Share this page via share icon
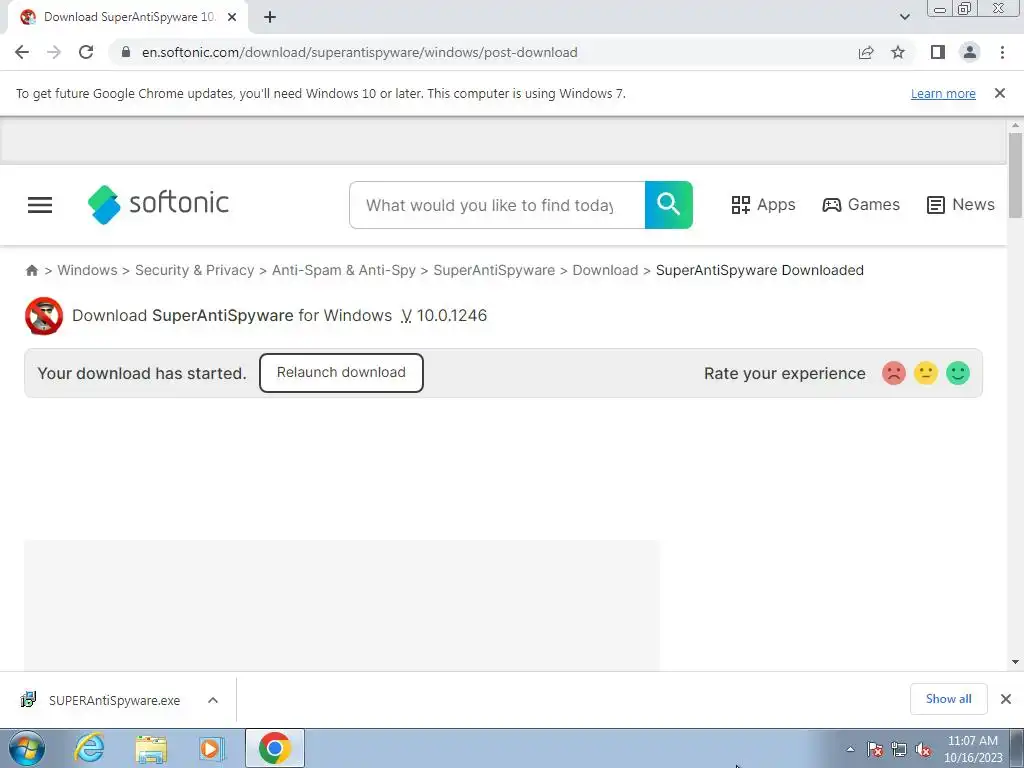 pyautogui.click(x=866, y=52)
